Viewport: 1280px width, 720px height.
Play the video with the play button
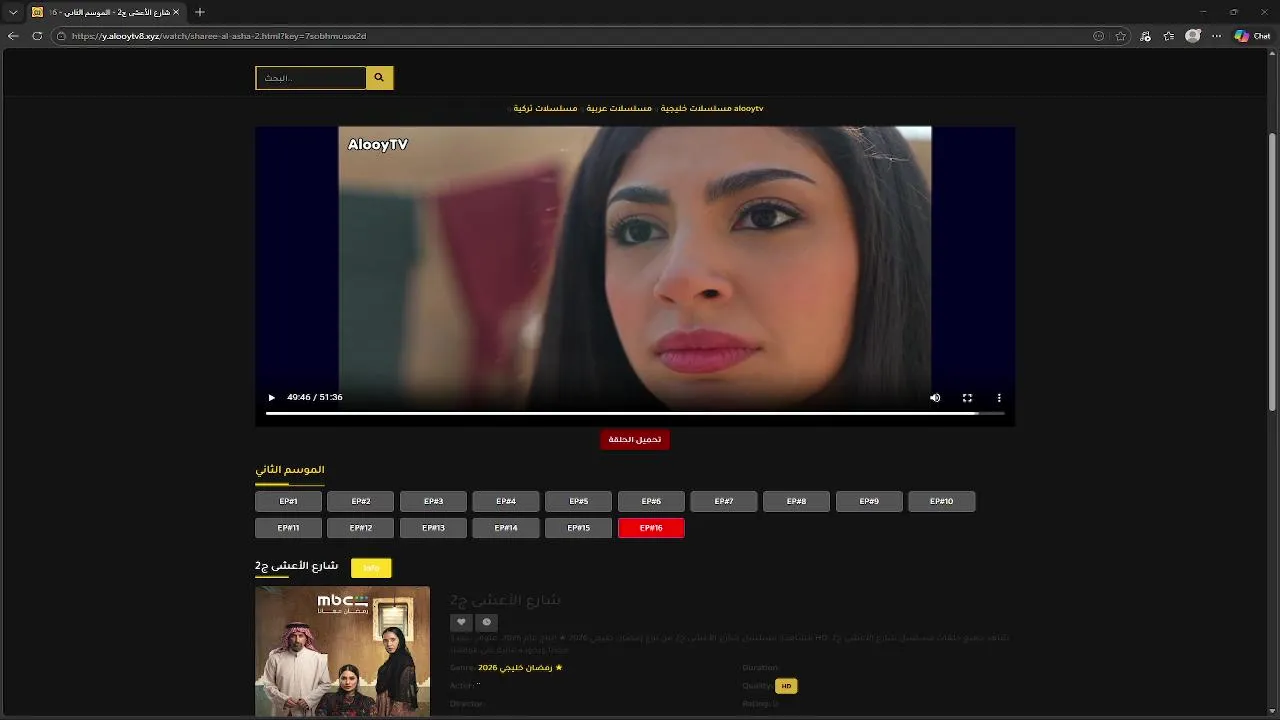271,398
